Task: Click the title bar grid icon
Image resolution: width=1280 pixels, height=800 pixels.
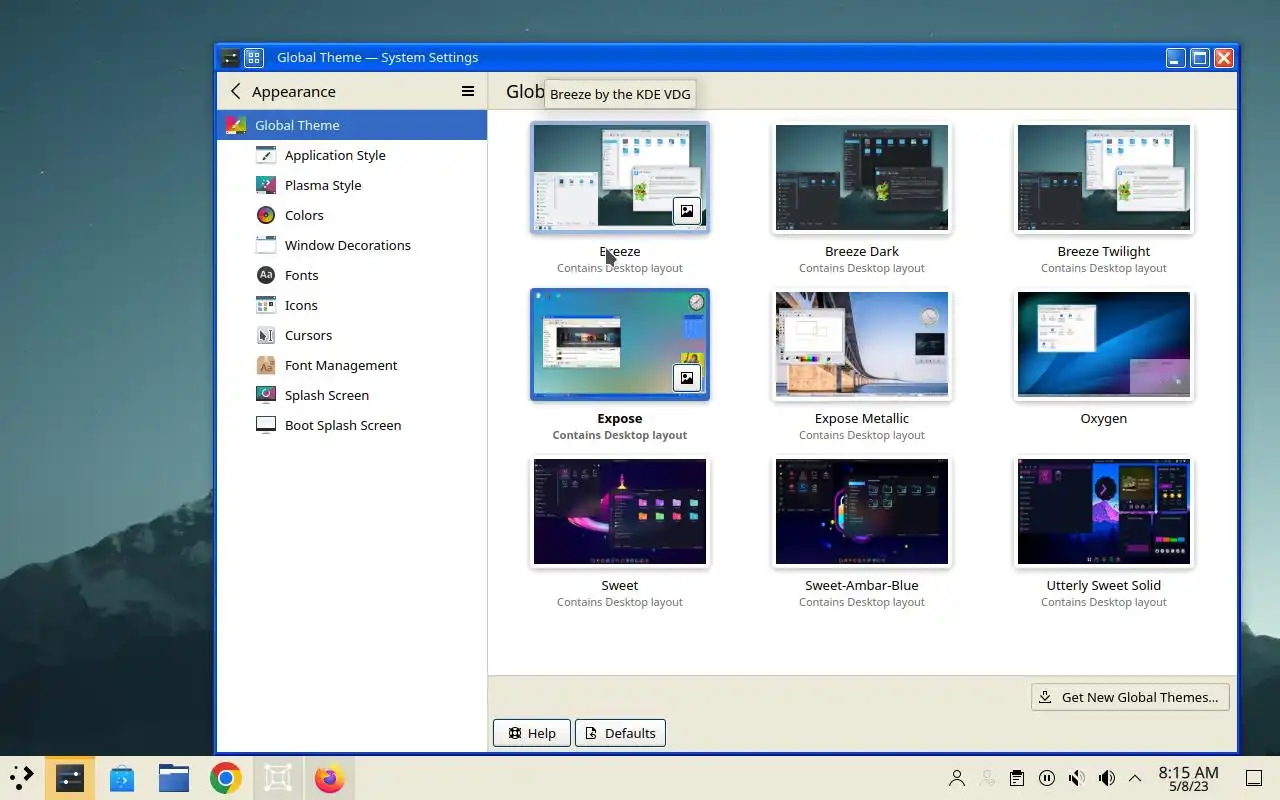Action: [x=254, y=58]
